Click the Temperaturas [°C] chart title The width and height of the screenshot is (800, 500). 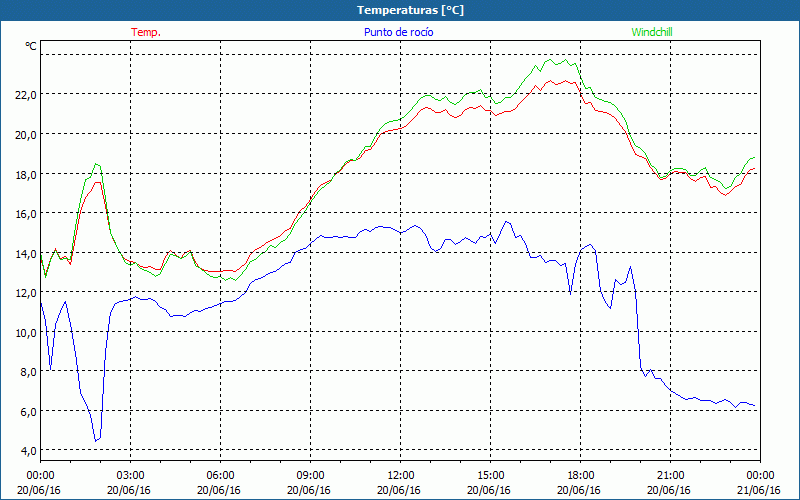410,10
